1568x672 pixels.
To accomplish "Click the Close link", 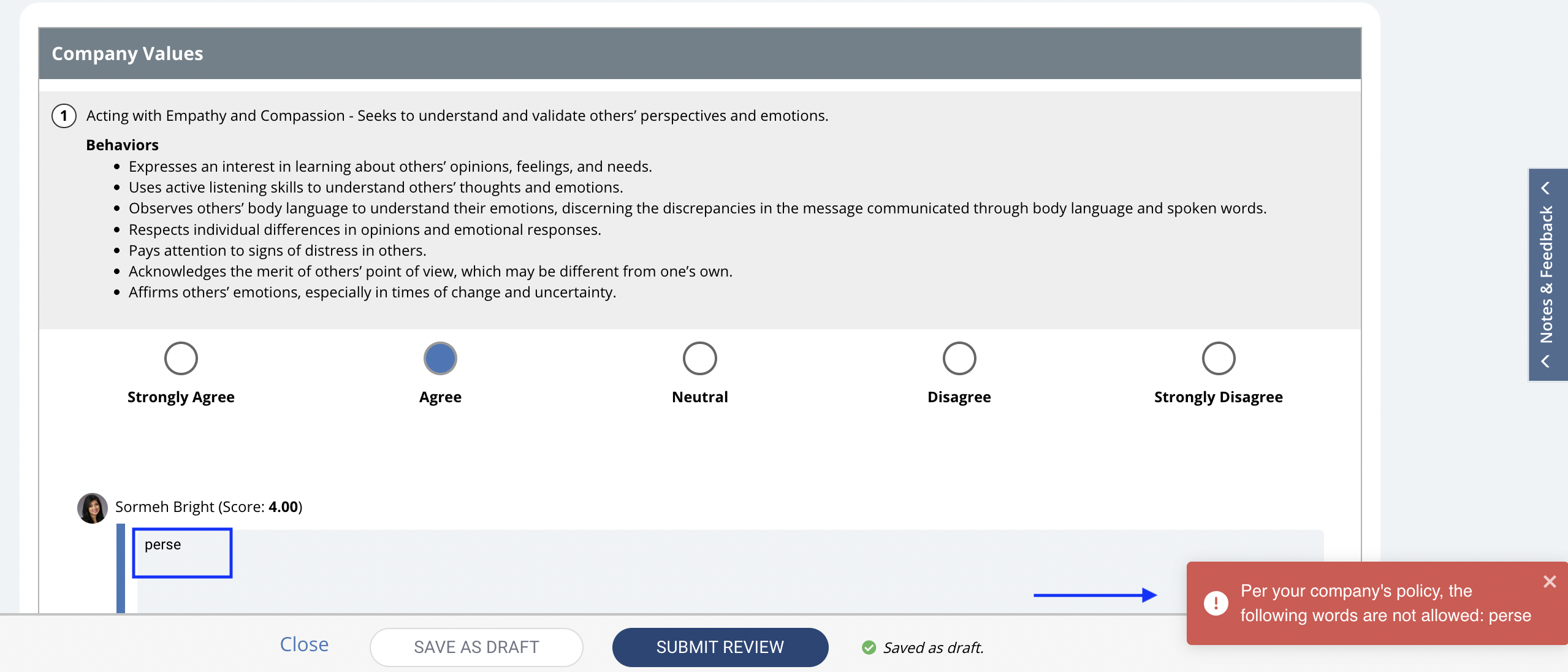I will pyautogui.click(x=304, y=644).
